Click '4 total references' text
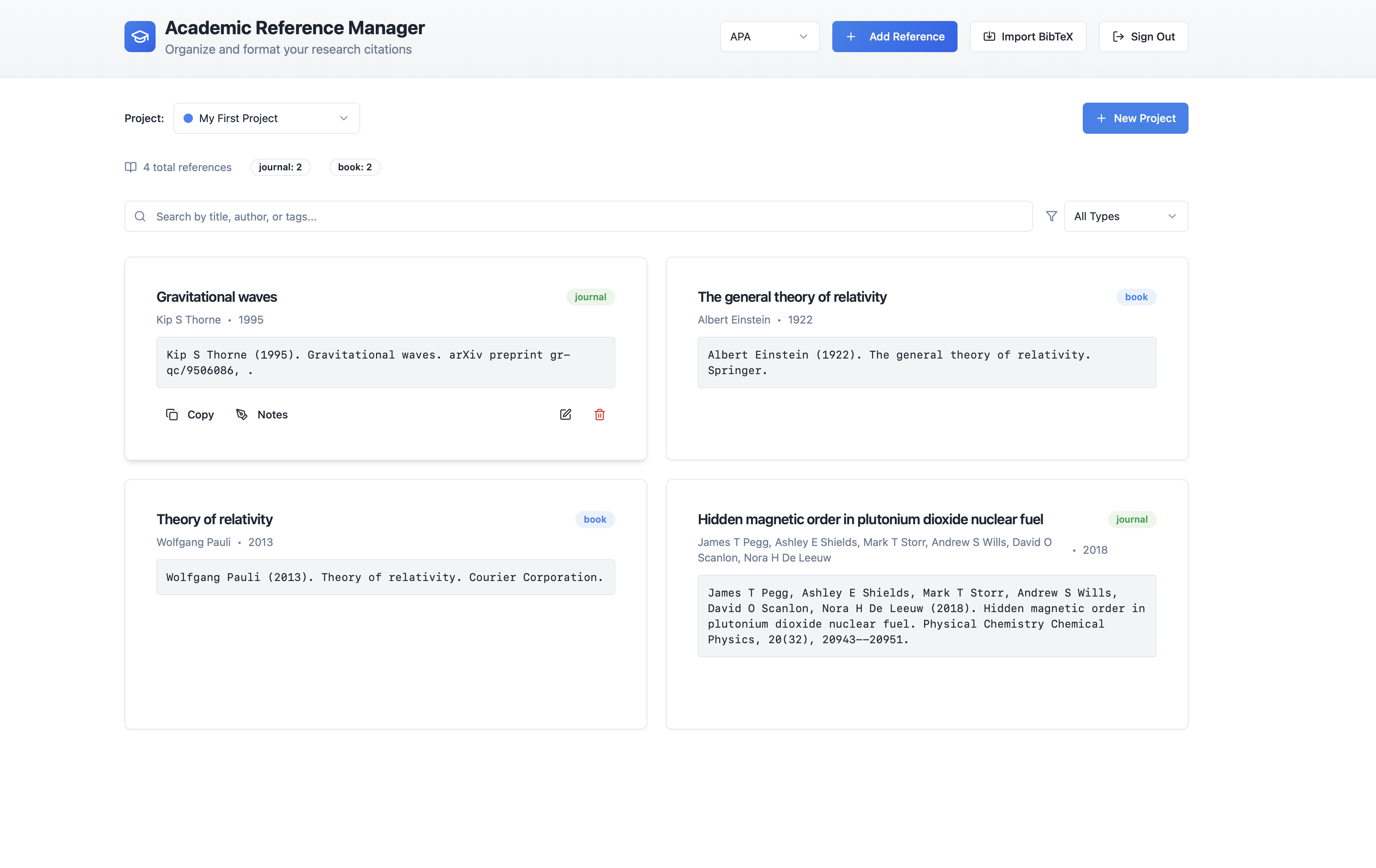 click(187, 167)
